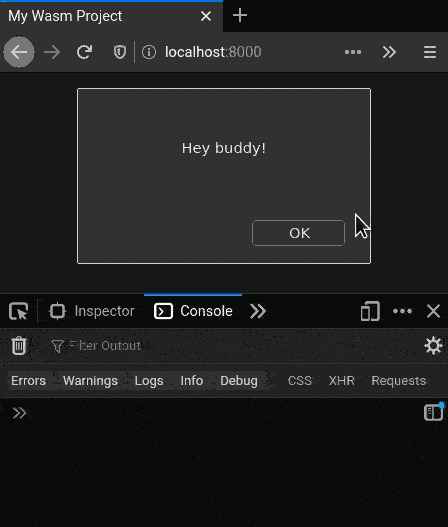Viewport: 448px width, 527px height.
Task: Toggle Responsive Design Mode icon
Action: point(370,311)
